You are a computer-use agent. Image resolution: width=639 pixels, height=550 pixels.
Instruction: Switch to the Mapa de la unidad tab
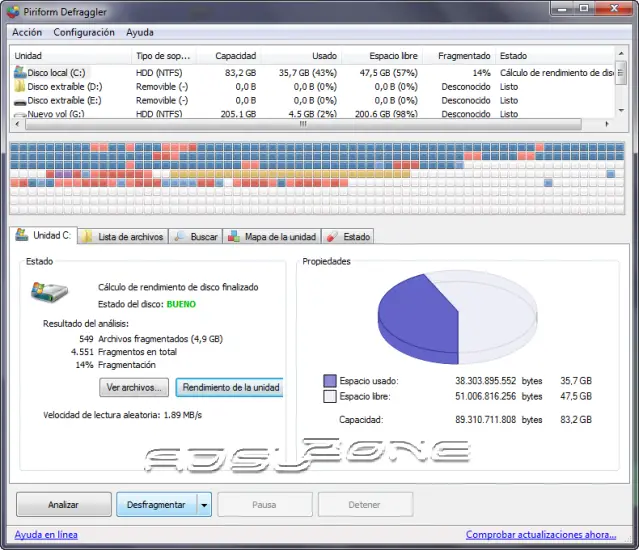[x=272, y=237]
